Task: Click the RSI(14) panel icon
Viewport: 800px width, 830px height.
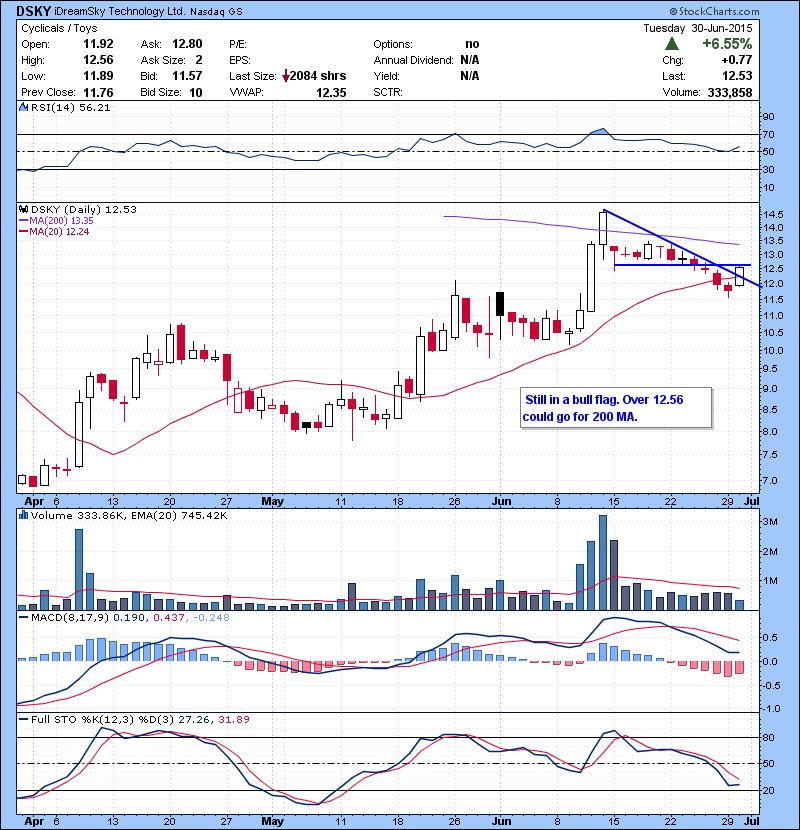Action: [x=23, y=107]
